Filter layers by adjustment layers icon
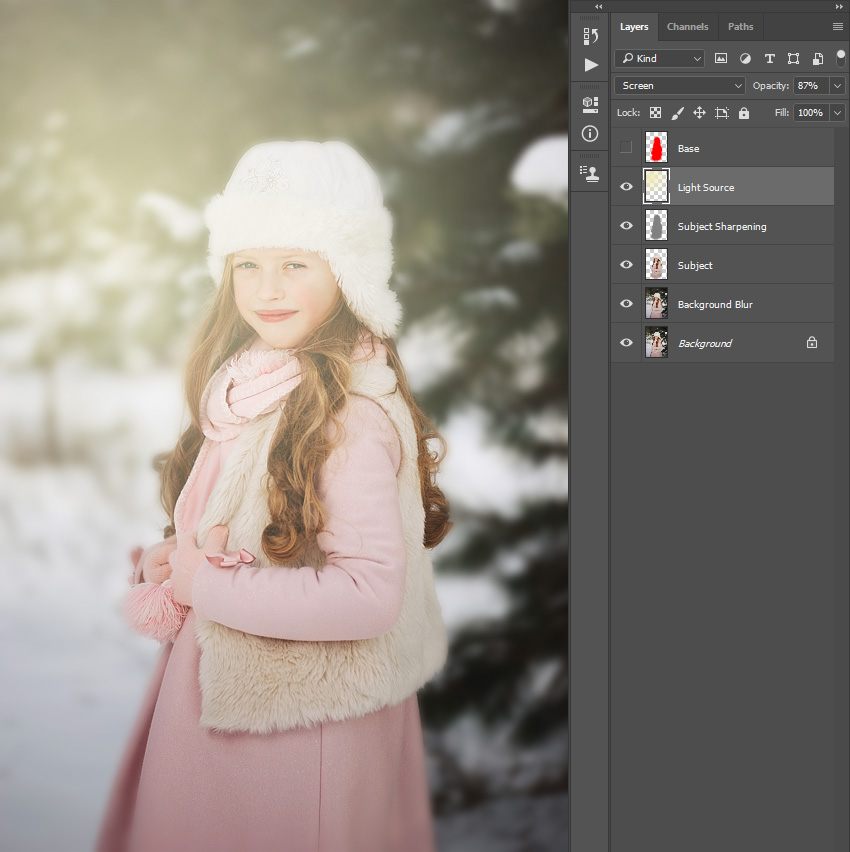 click(745, 58)
